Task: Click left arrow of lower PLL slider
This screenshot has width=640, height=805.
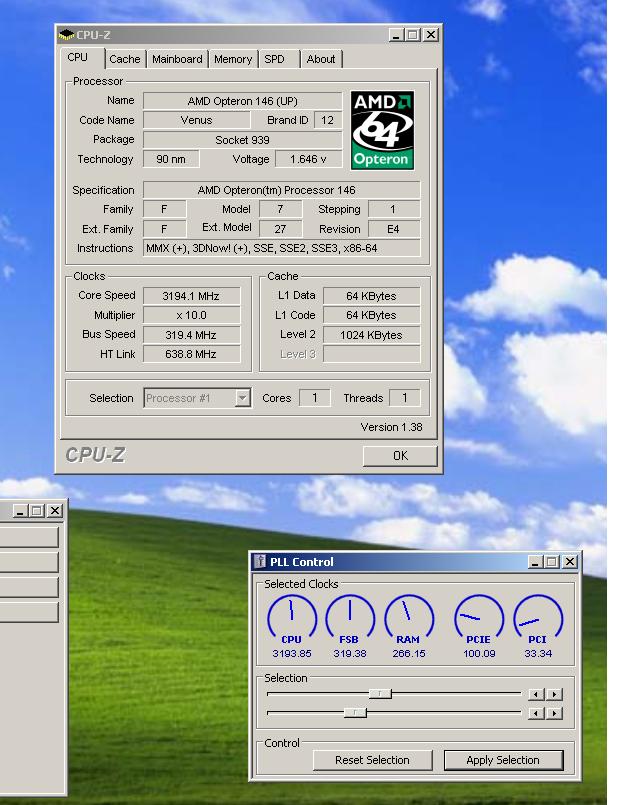Action: pos(536,713)
